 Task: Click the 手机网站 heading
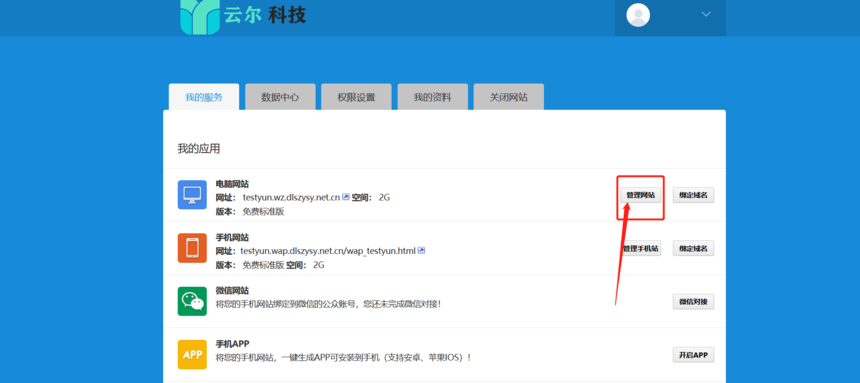(x=232, y=237)
